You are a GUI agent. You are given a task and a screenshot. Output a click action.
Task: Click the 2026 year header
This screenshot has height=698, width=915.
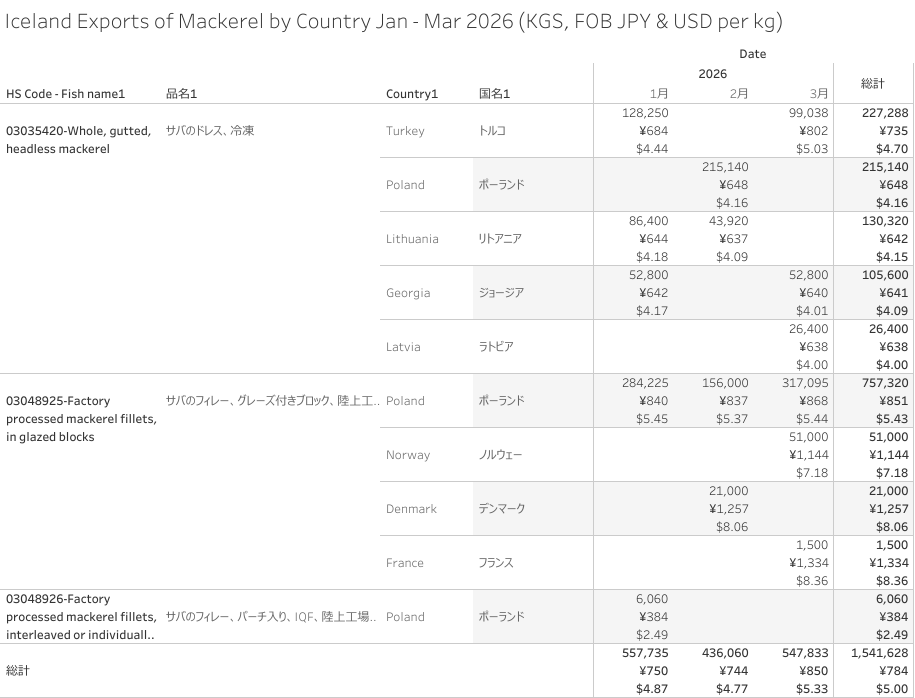(x=713, y=74)
